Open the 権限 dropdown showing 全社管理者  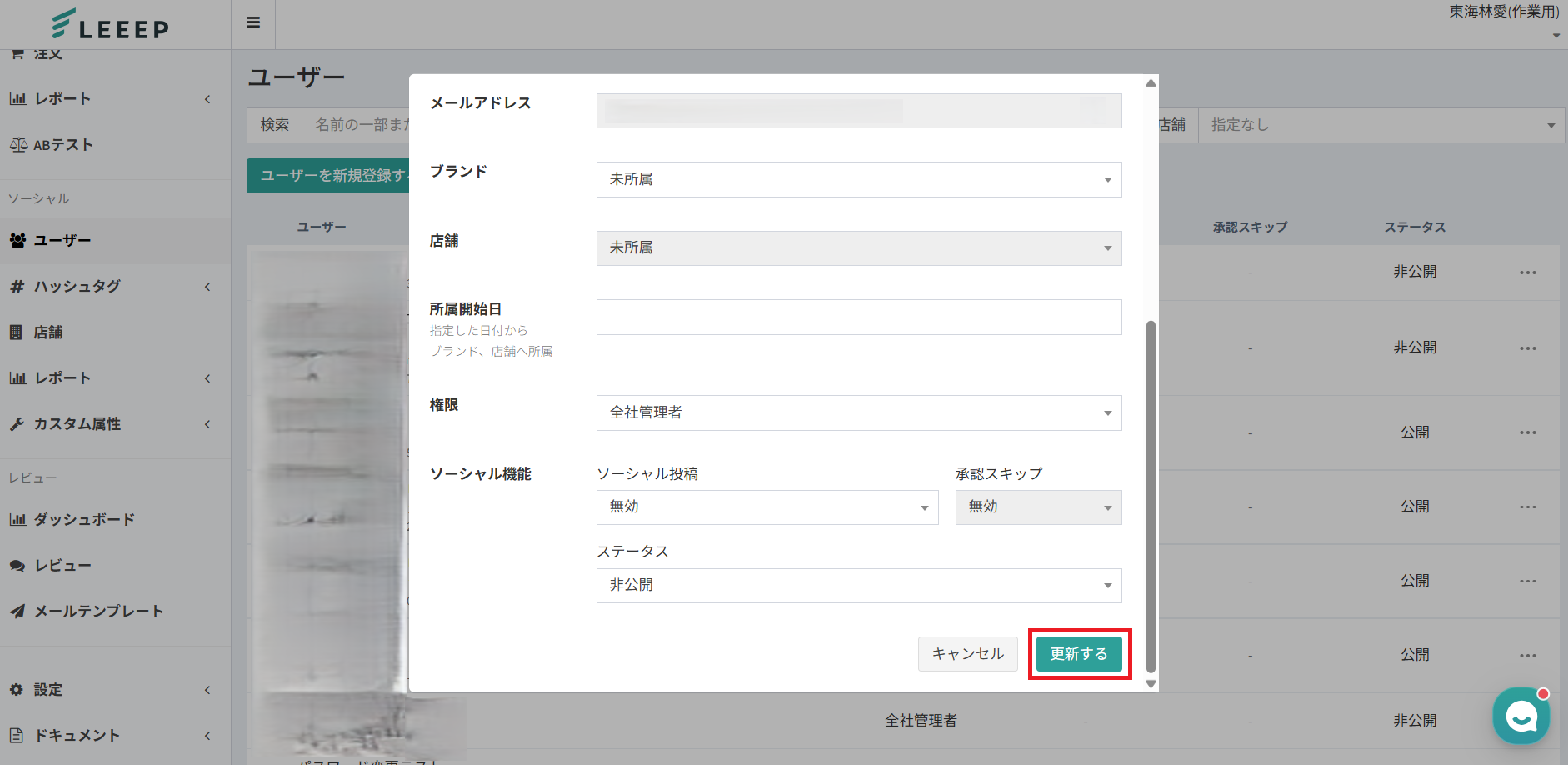point(859,413)
